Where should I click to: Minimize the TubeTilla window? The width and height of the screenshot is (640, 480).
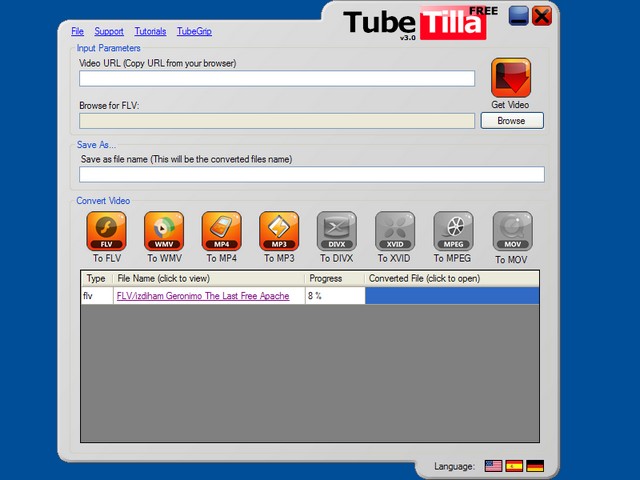pos(518,16)
